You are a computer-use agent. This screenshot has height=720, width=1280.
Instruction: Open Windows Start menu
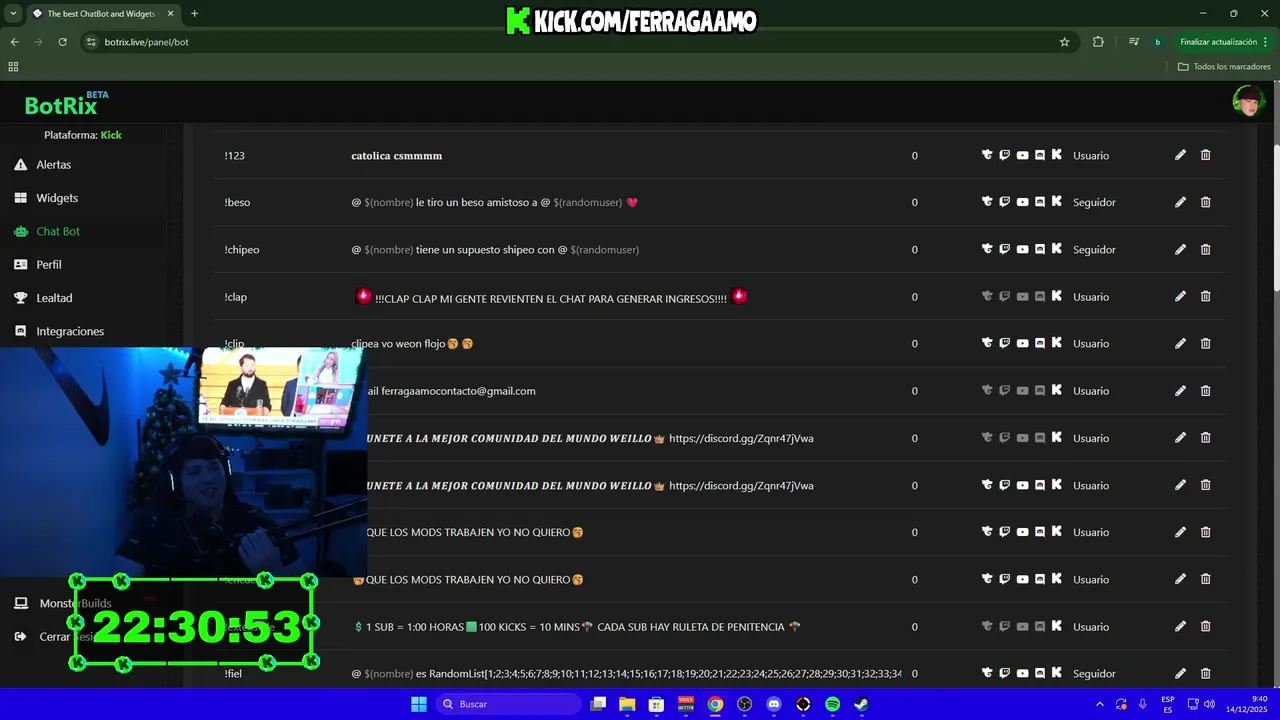coord(419,704)
